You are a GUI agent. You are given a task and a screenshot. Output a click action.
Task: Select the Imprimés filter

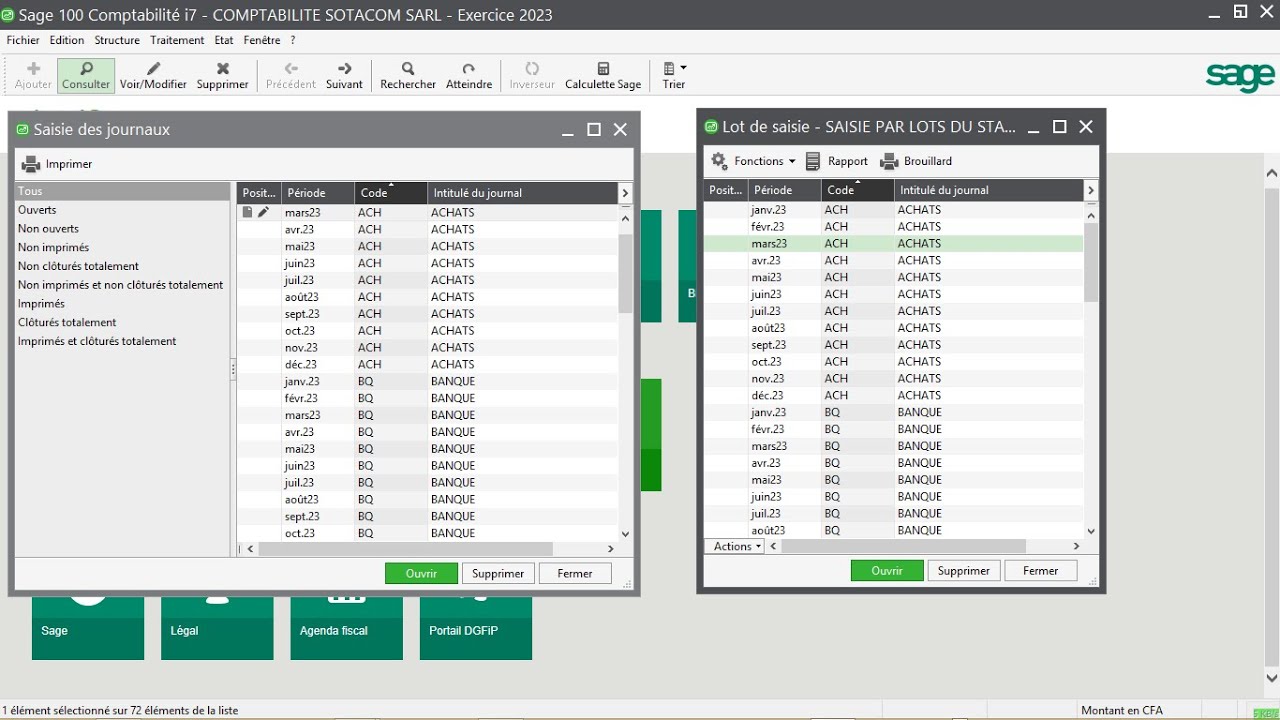click(x=41, y=304)
